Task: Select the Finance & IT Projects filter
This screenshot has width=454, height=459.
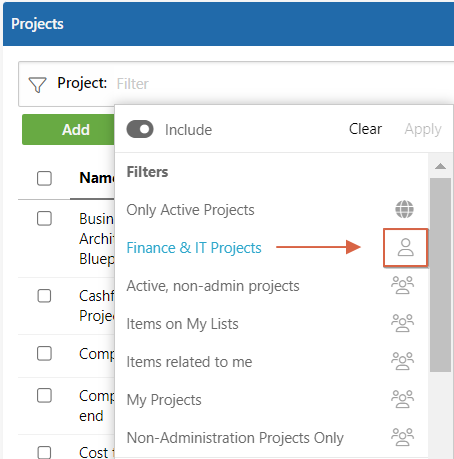Action: pos(194,248)
